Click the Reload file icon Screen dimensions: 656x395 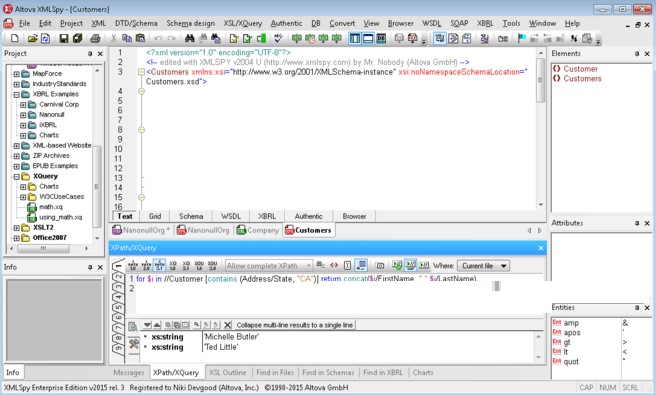click(x=45, y=38)
